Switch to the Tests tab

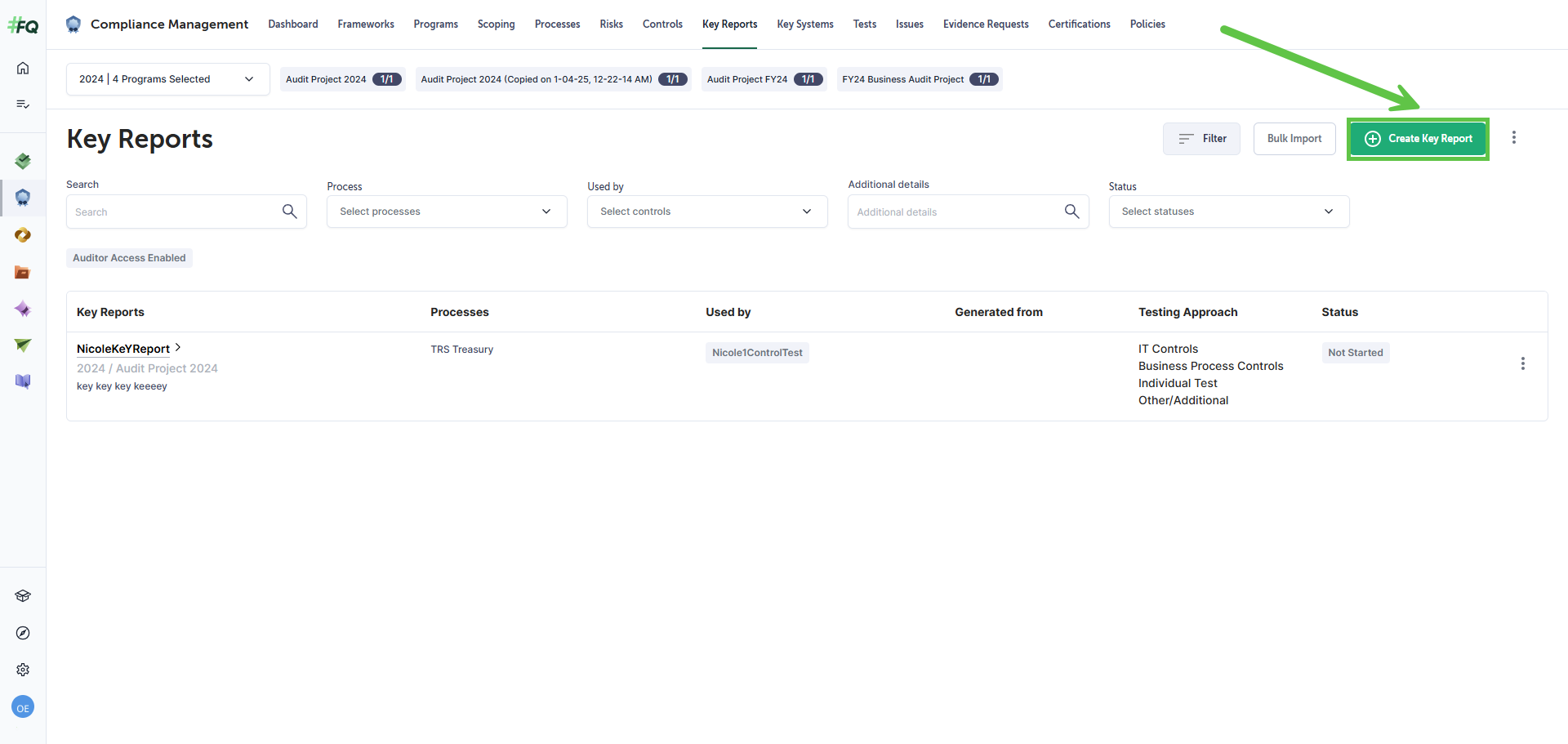(x=865, y=25)
